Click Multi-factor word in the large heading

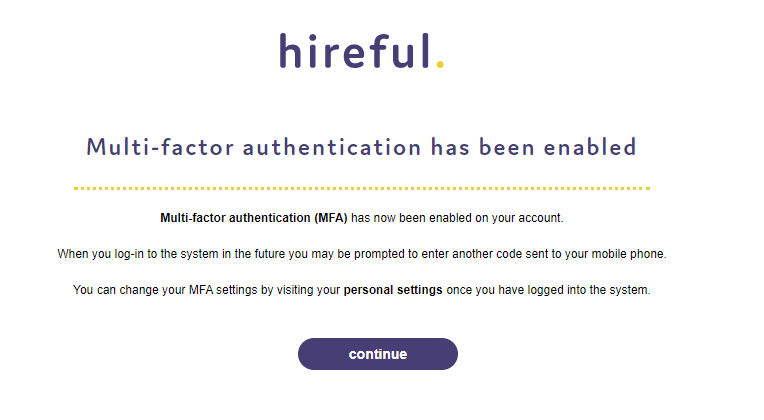[x=160, y=147]
